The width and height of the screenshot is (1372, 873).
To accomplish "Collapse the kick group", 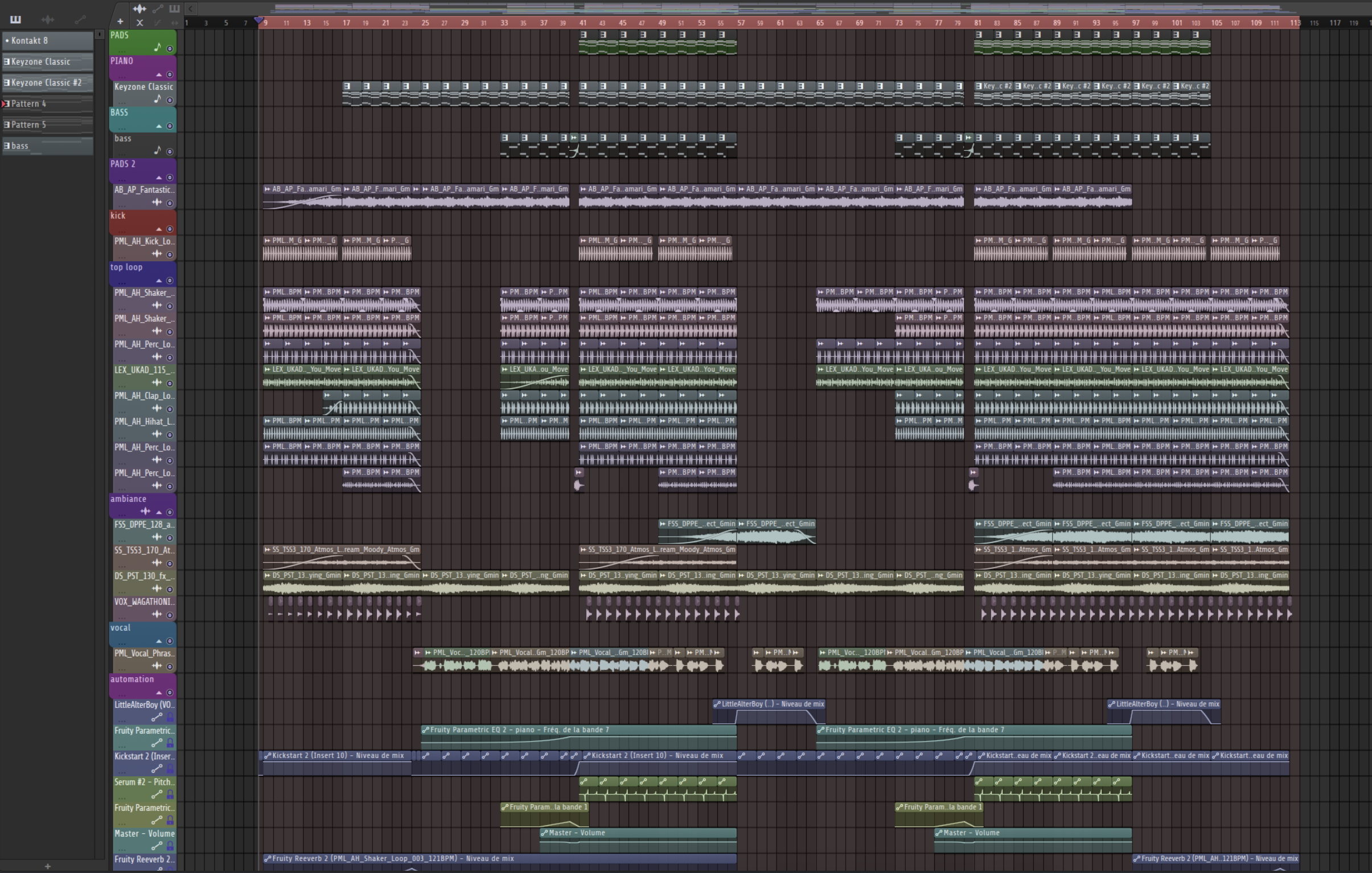I will (159, 229).
